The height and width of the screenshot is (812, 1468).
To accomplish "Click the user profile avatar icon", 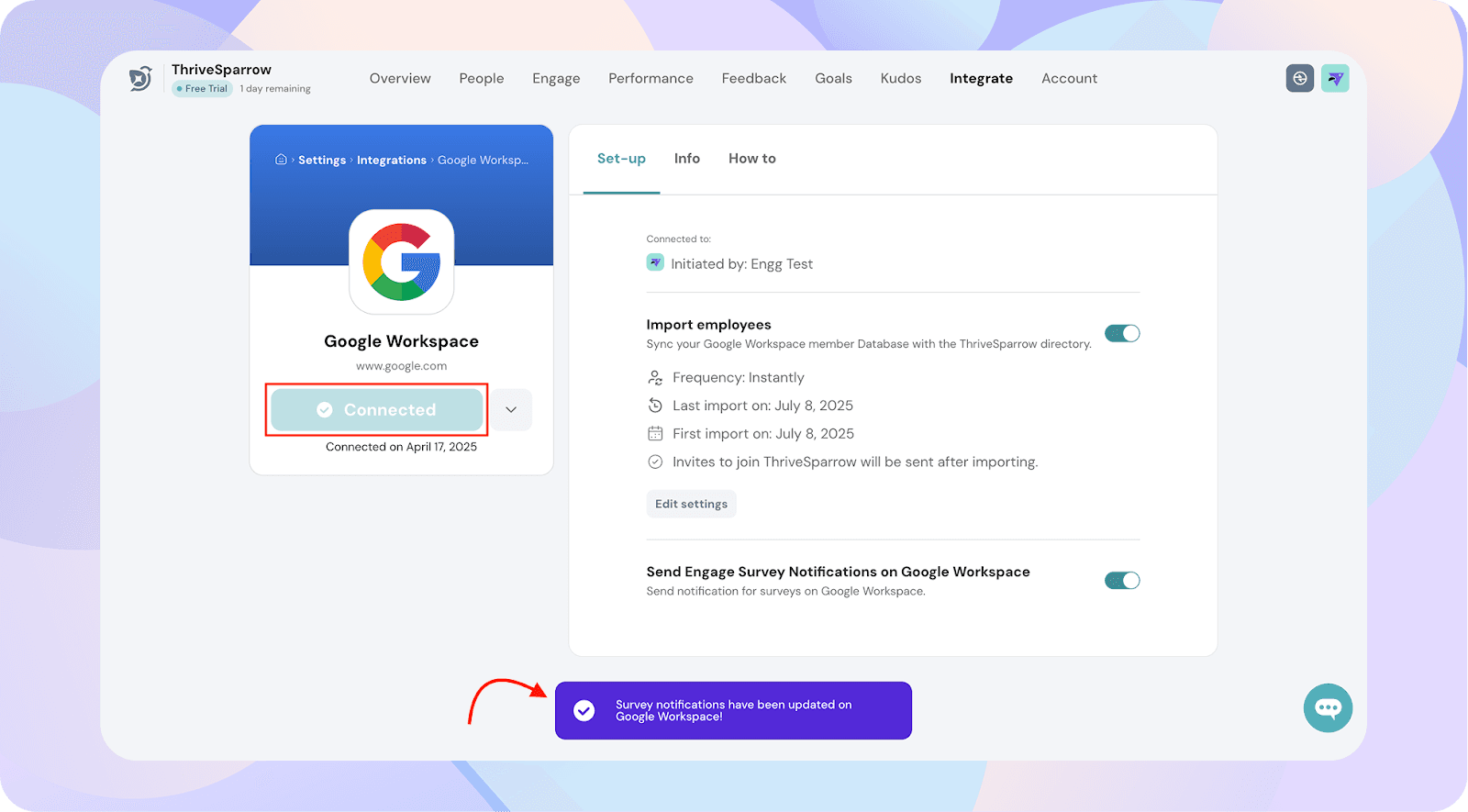I will coord(1335,79).
